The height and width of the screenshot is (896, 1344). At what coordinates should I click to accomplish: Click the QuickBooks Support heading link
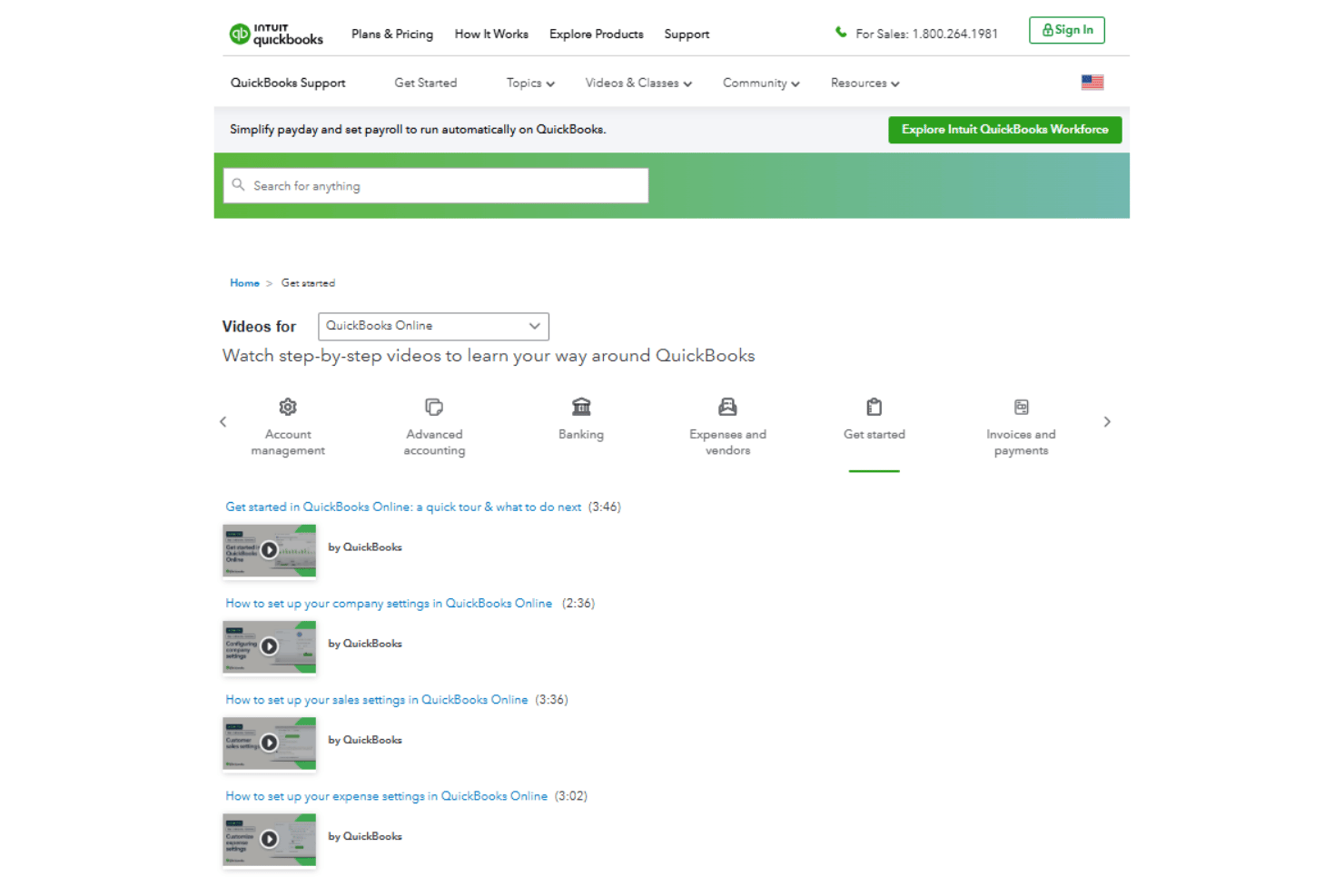pyautogui.click(x=288, y=83)
